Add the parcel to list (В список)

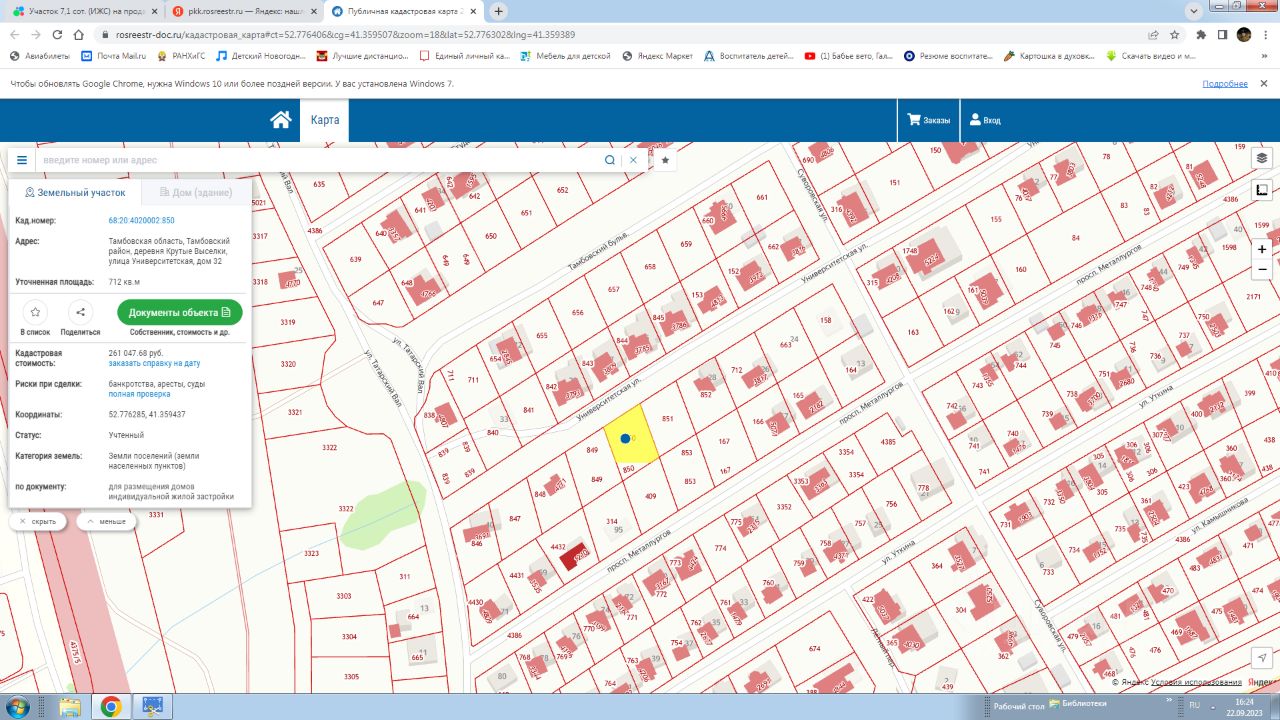tap(35, 312)
